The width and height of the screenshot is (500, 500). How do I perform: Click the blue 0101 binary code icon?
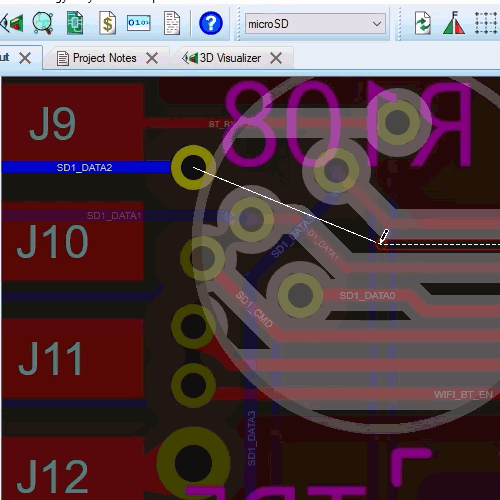tap(139, 23)
